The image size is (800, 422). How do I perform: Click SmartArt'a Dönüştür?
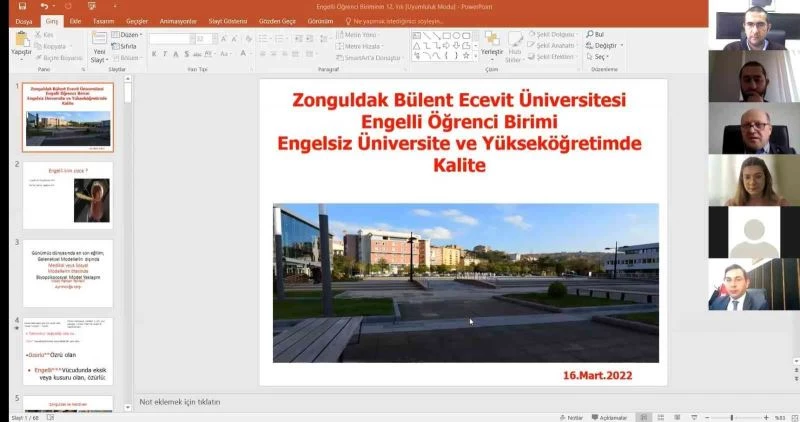coord(369,58)
